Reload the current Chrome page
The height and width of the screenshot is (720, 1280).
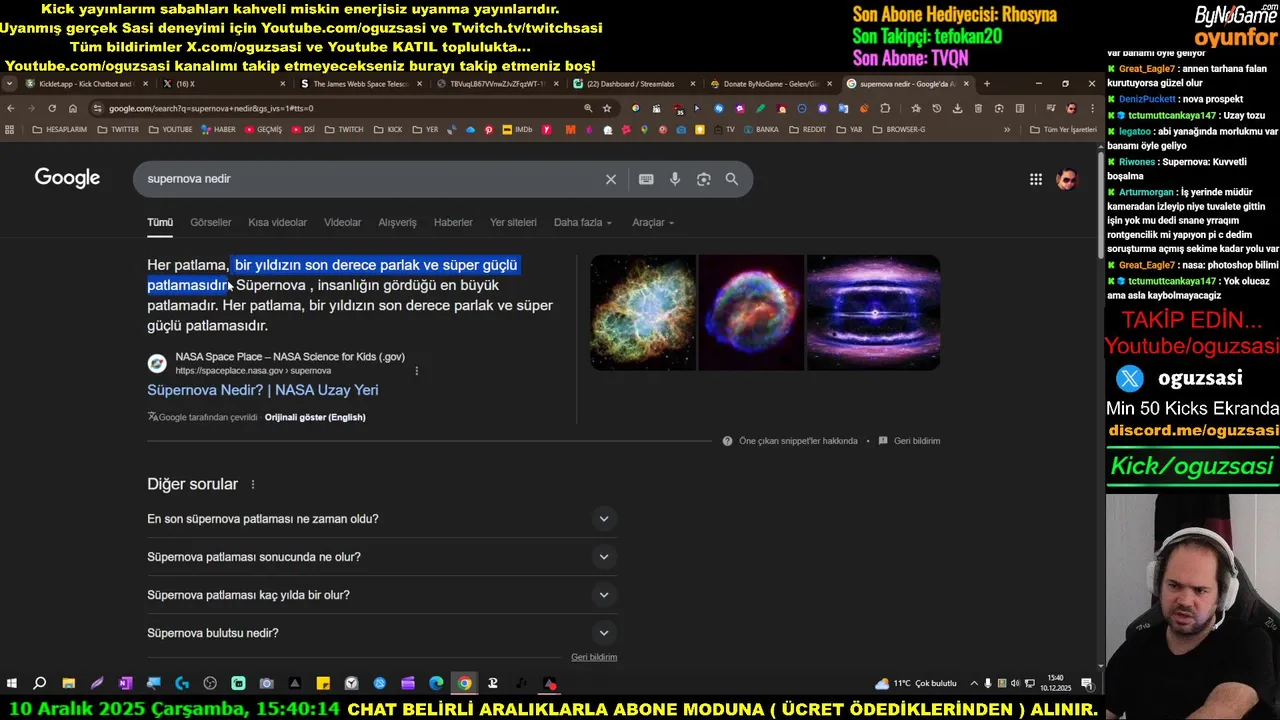[x=52, y=108]
